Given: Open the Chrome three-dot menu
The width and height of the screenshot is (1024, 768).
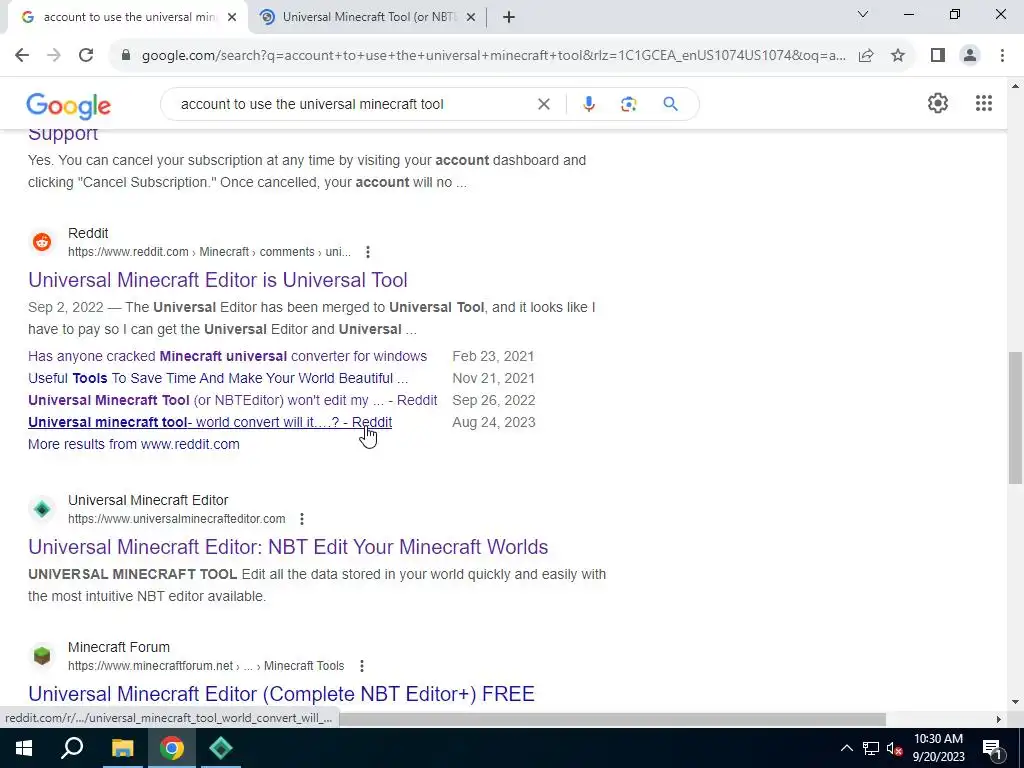Looking at the screenshot, I should pyautogui.click(x=1002, y=56).
